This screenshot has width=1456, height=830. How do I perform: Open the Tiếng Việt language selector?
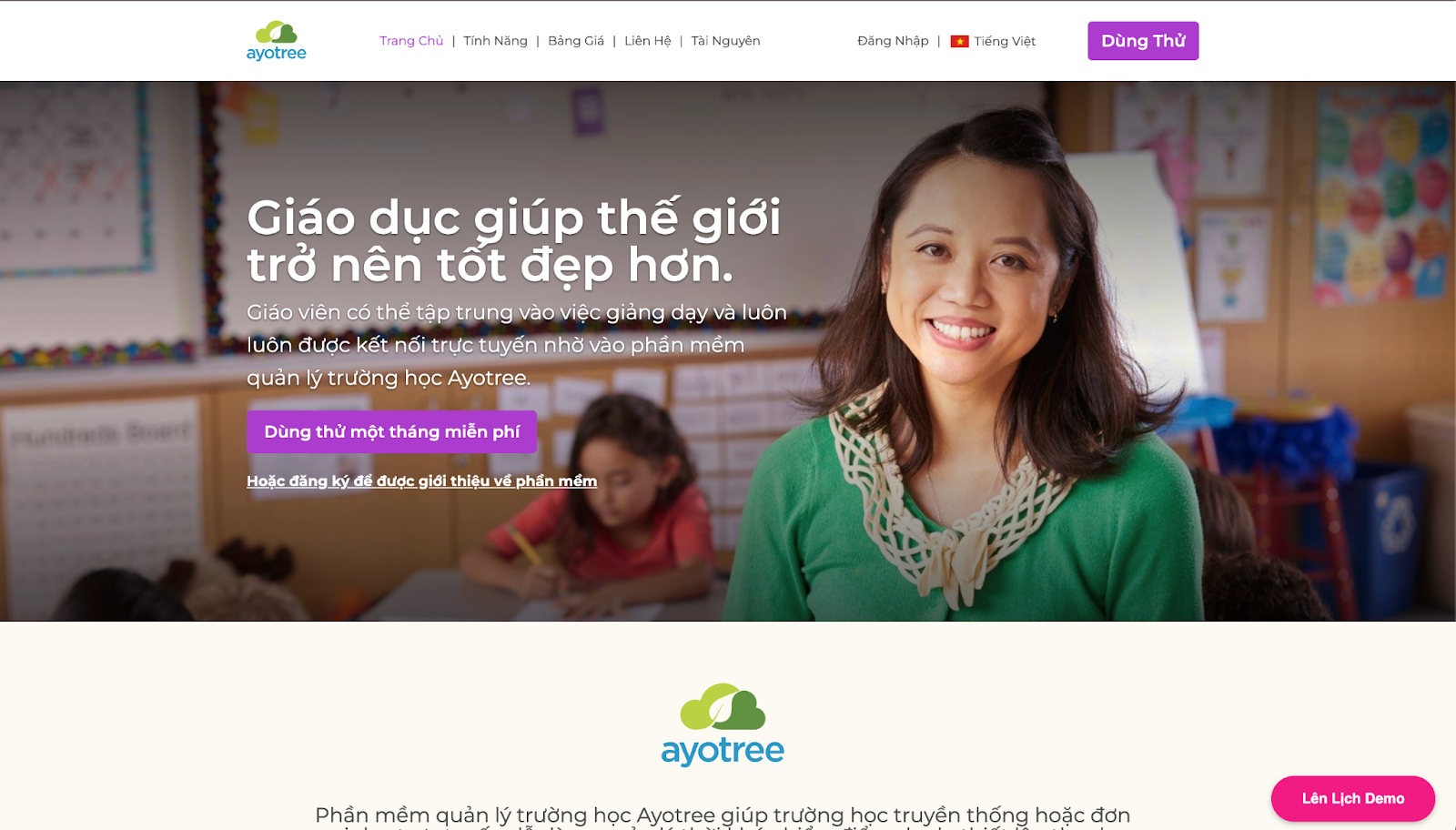point(1005,41)
